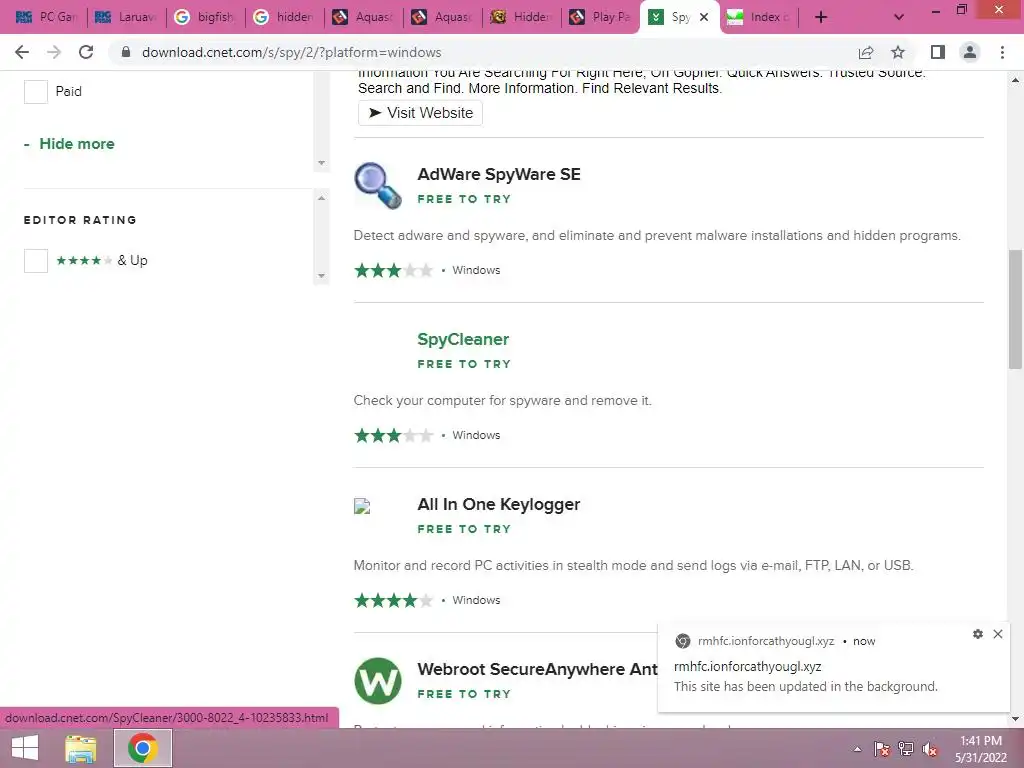Viewport: 1024px width, 768px height.
Task: Click the Visit Website ad button
Action: click(421, 113)
